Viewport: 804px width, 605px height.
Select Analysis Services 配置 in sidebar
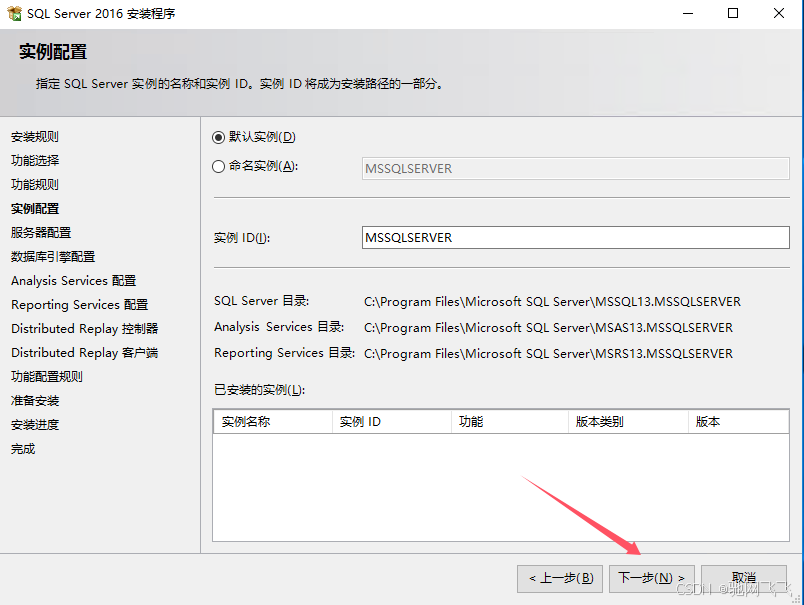pos(73,281)
